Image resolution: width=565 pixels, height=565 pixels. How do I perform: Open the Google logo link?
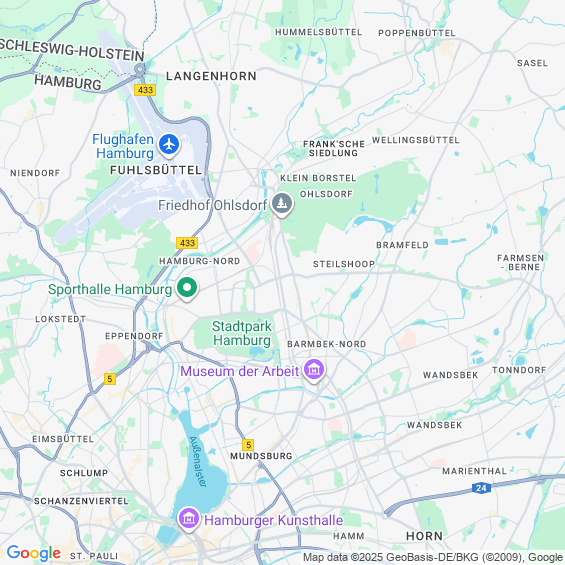point(34,553)
